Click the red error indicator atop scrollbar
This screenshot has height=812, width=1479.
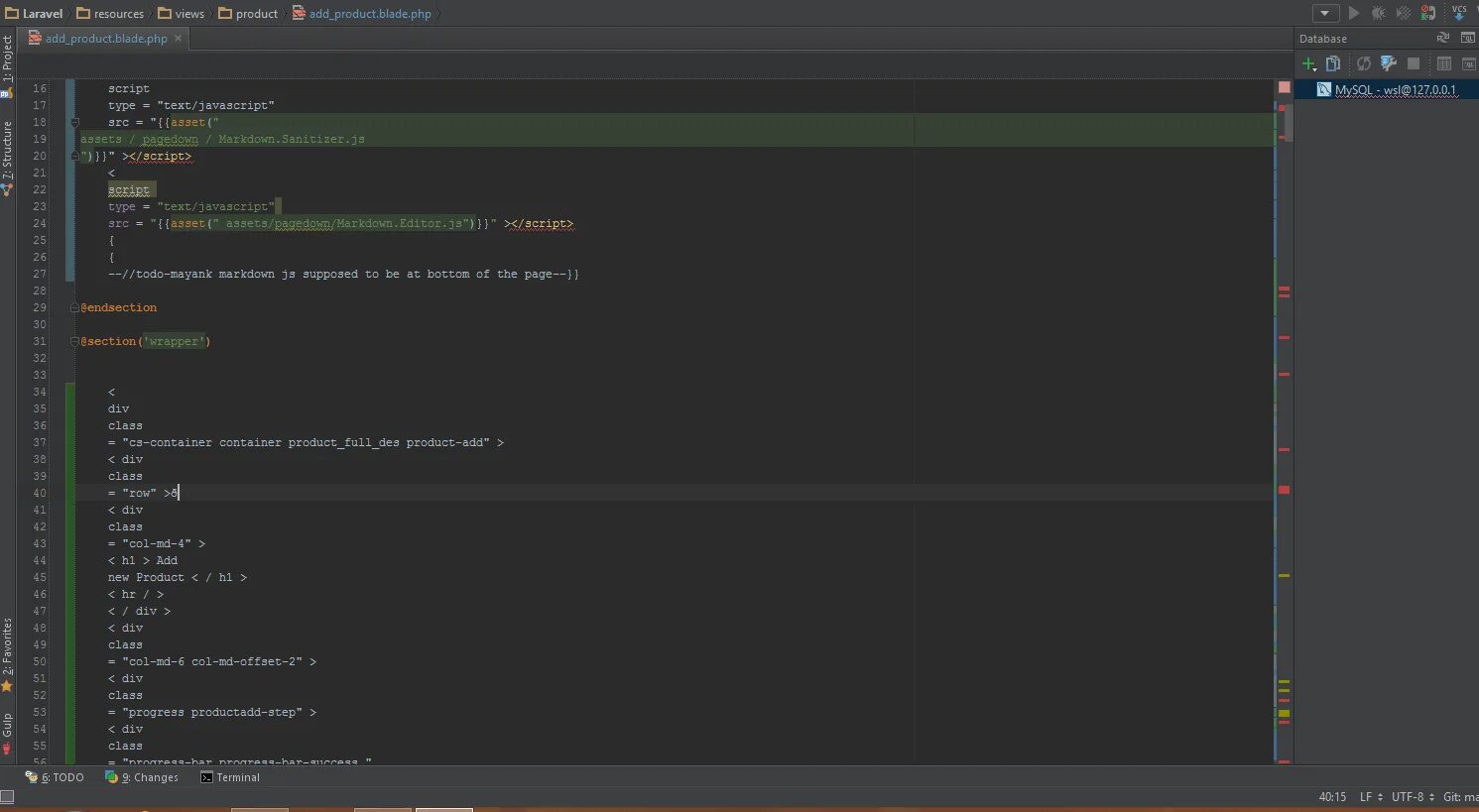(x=1285, y=87)
